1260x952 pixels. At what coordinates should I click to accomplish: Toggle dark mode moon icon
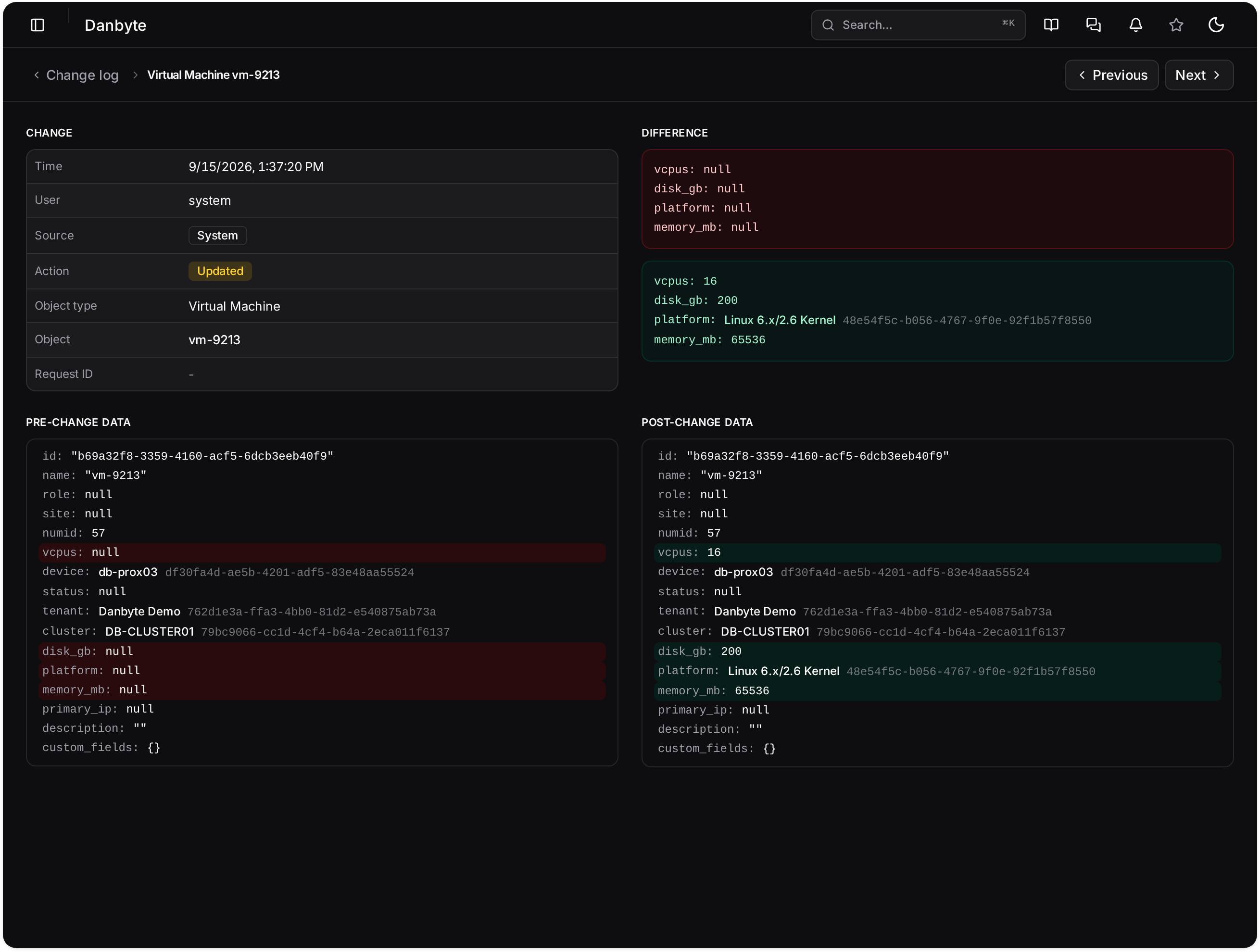(1216, 25)
